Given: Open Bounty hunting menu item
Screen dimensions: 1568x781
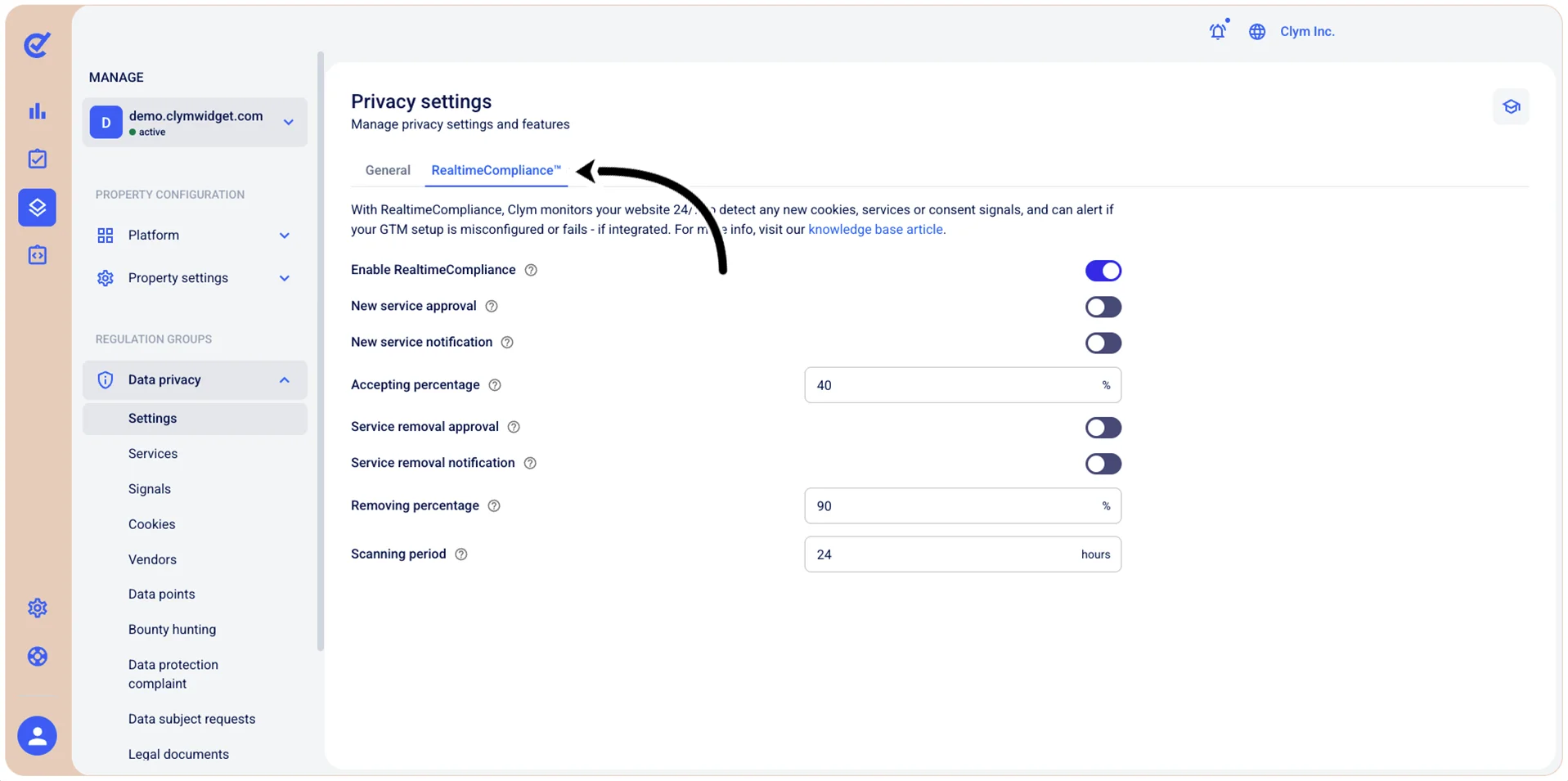Looking at the screenshot, I should click(x=172, y=630).
